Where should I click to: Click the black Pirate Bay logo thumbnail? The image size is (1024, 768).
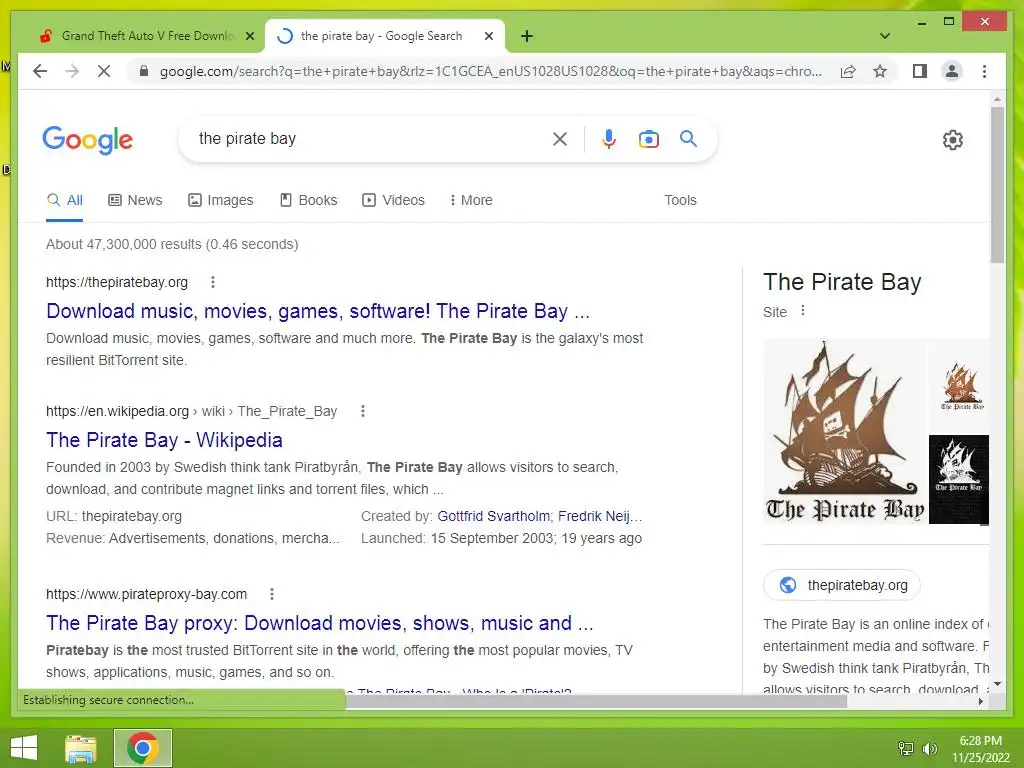[x=959, y=479]
